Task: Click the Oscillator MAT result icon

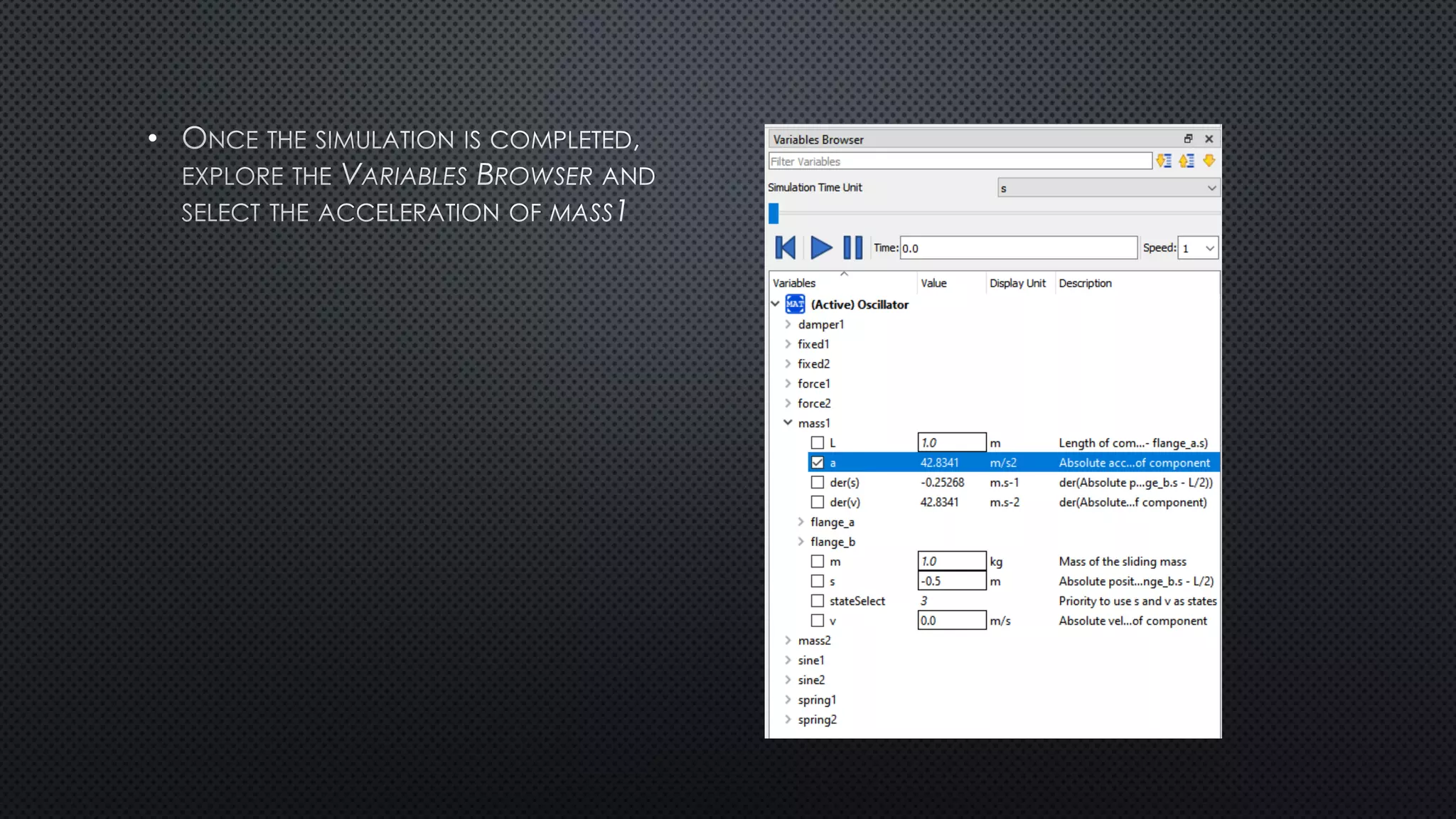Action: tap(795, 304)
